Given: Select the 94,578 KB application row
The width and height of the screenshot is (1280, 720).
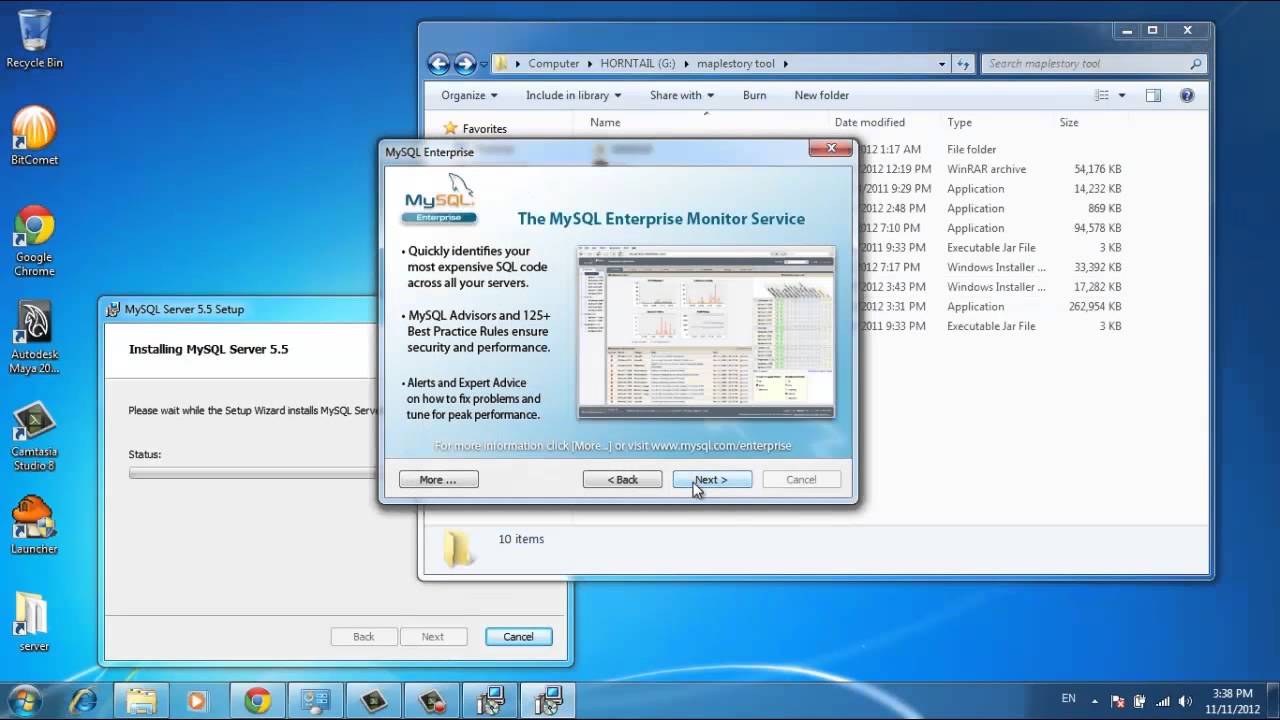Looking at the screenshot, I should [x=990, y=228].
